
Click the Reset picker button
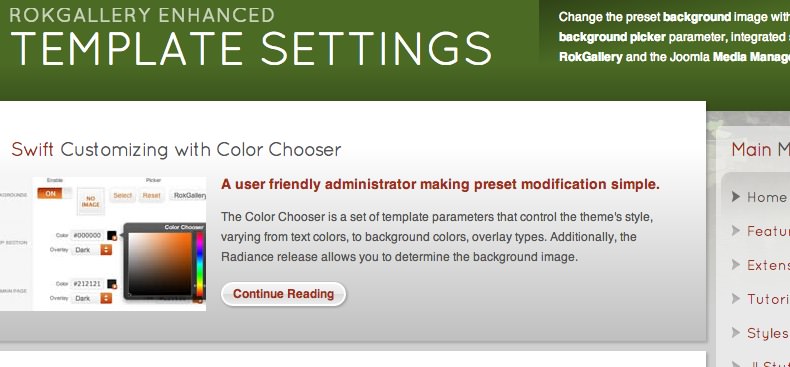click(x=151, y=196)
